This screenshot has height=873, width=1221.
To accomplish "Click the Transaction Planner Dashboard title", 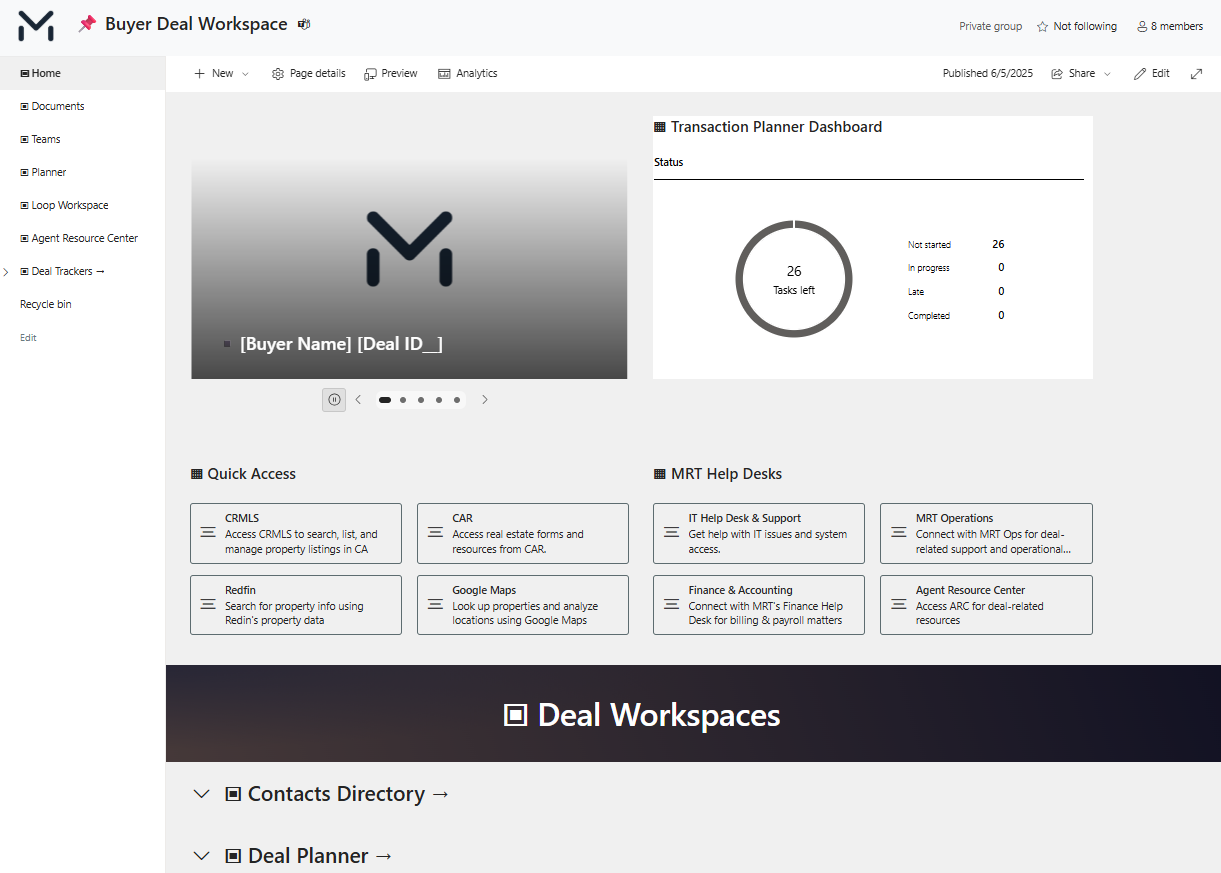I will point(768,127).
